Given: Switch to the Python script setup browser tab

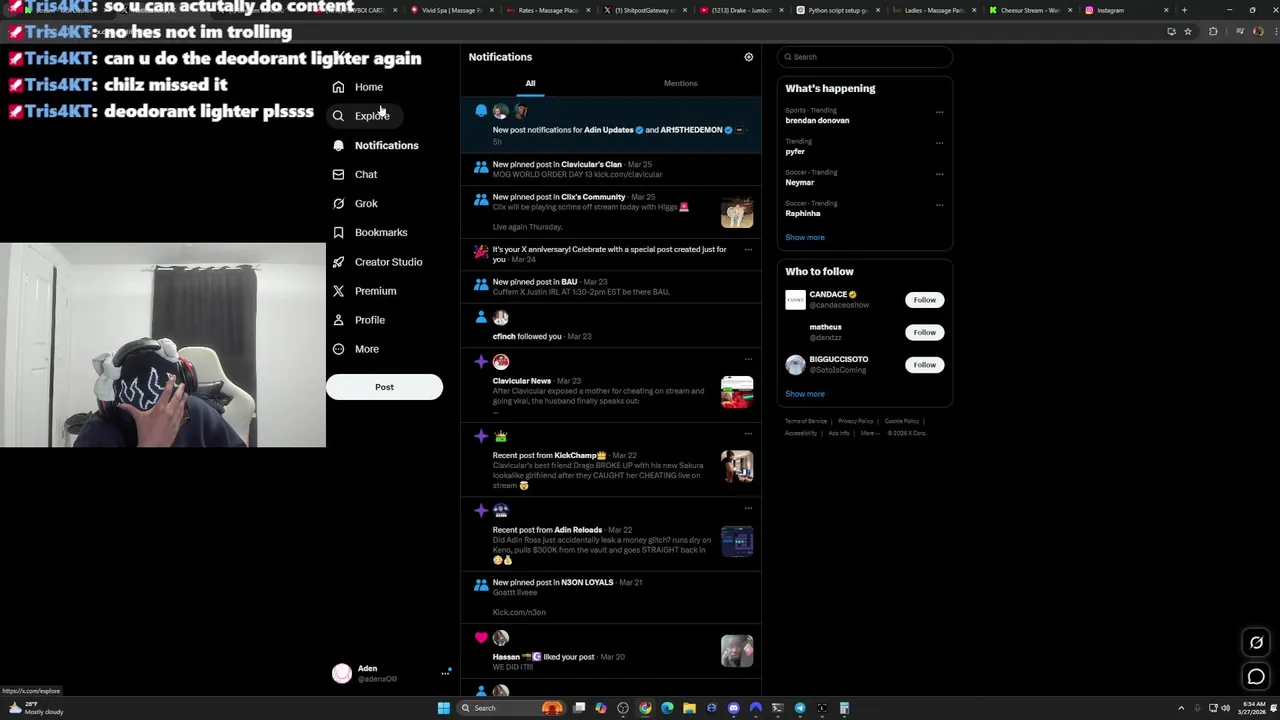Looking at the screenshot, I should pyautogui.click(x=837, y=10).
